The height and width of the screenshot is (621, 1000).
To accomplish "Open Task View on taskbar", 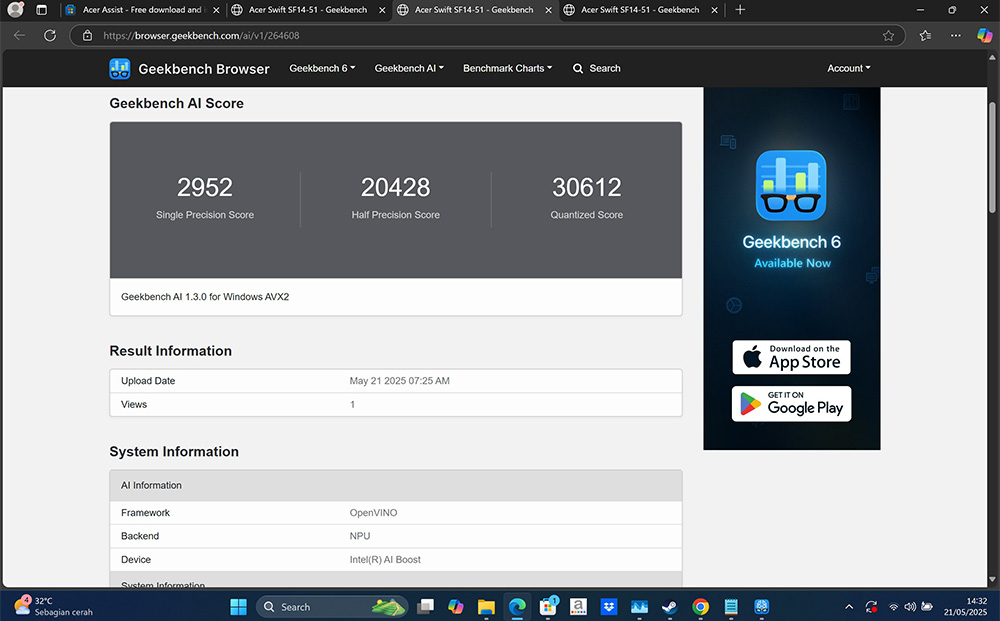I will [x=425, y=607].
